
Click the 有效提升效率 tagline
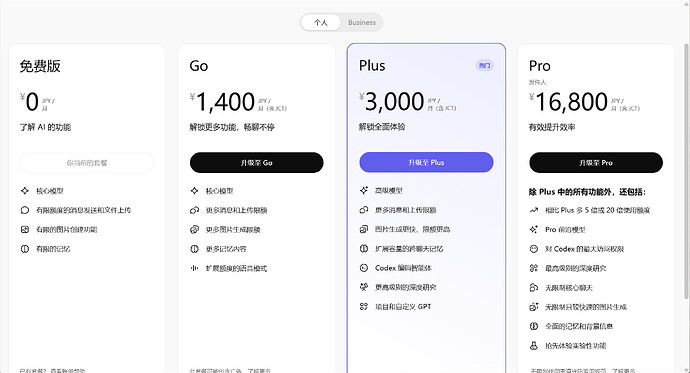552,127
